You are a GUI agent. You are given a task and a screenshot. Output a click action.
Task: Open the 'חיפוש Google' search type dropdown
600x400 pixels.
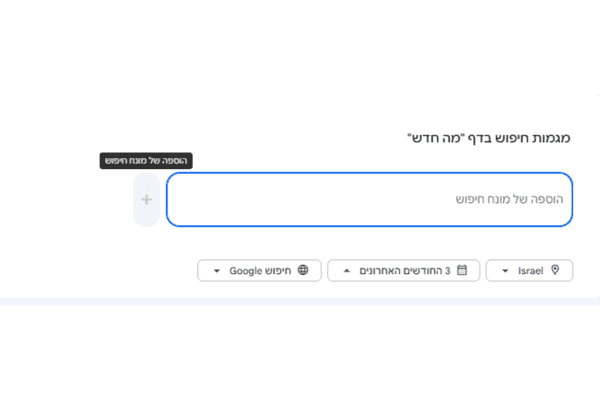tap(259, 271)
